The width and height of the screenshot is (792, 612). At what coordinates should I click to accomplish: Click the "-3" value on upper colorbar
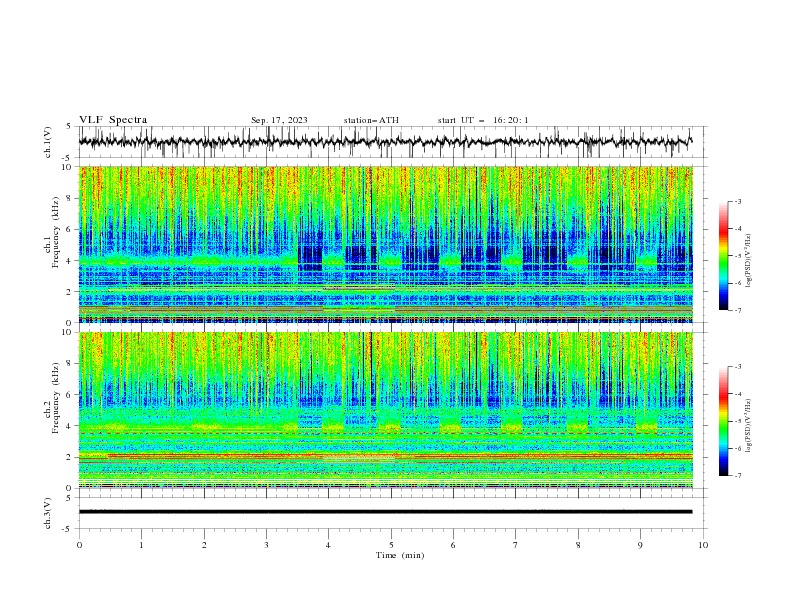click(x=738, y=201)
